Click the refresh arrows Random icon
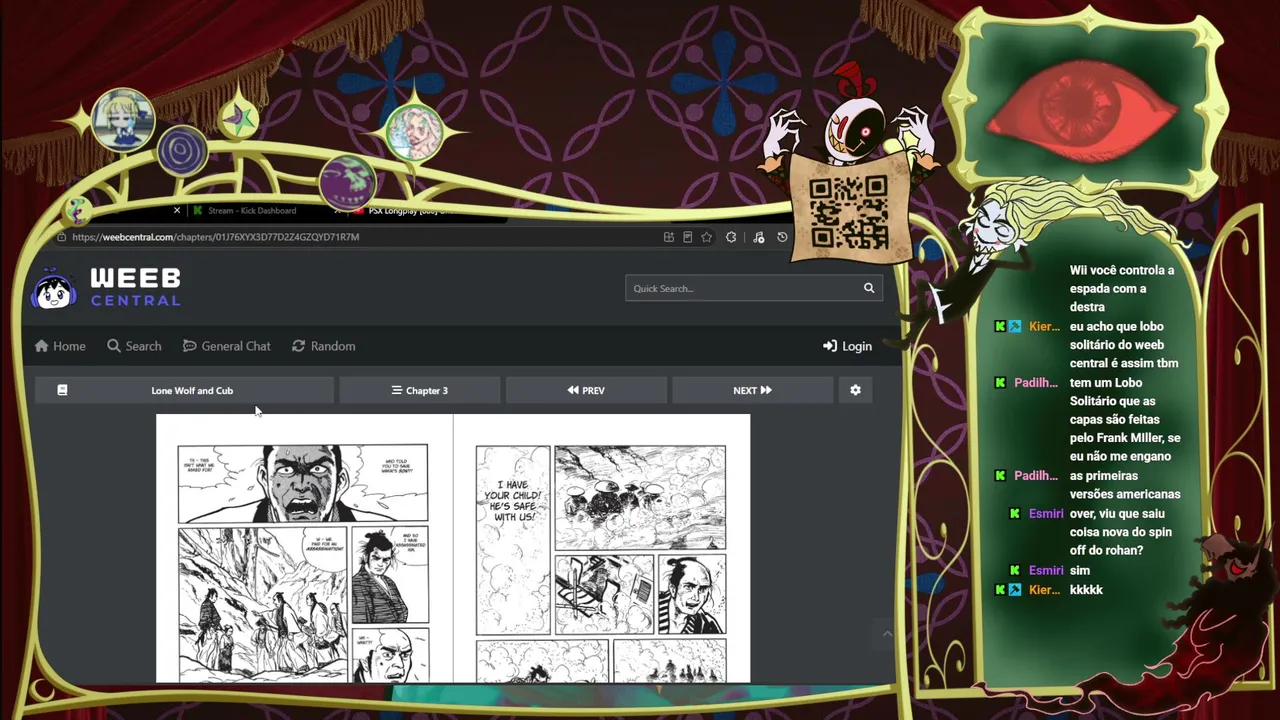Viewport: 1280px width, 720px height. click(298, 346)
